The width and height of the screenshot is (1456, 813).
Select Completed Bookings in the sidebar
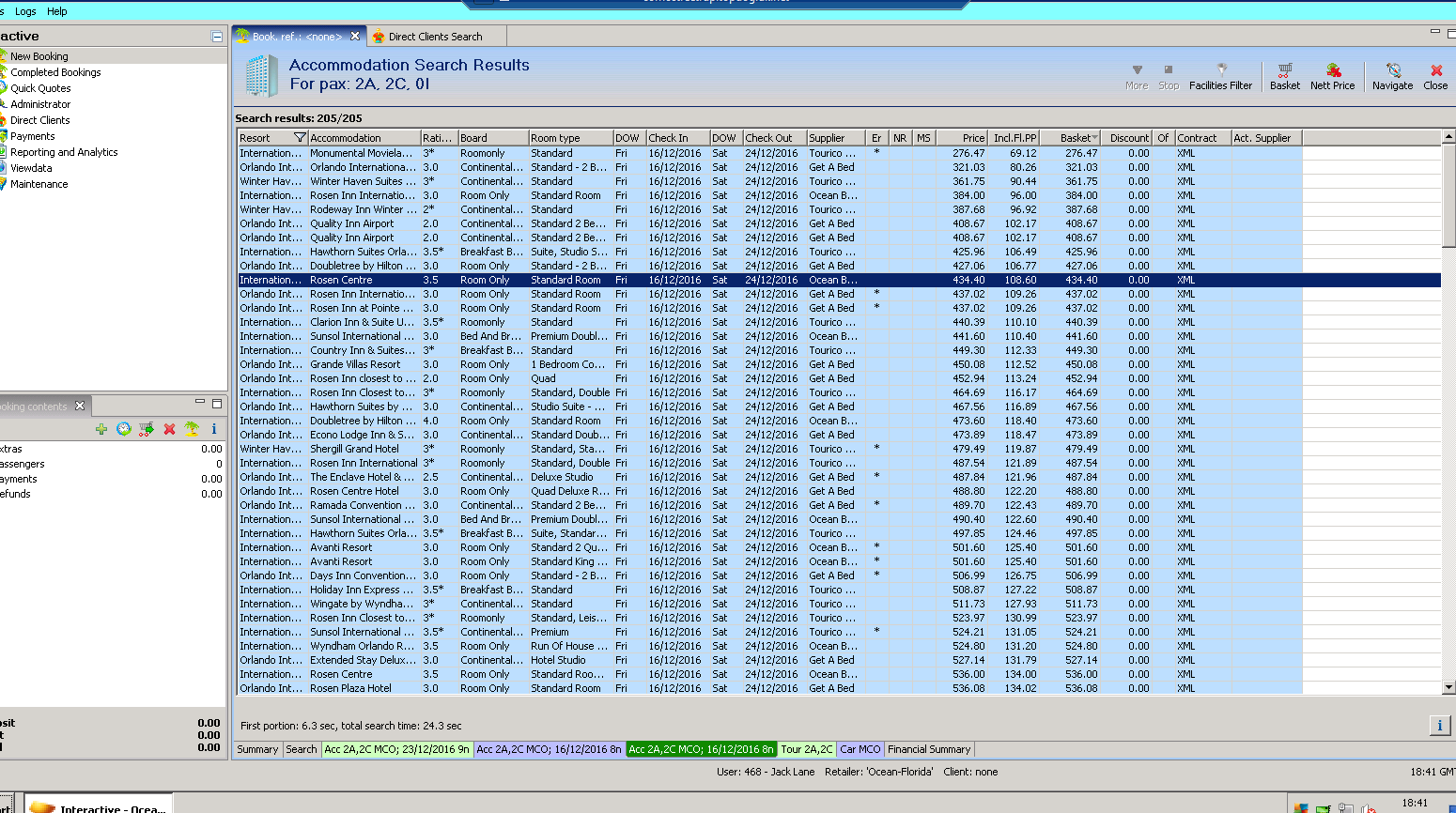click(55, 72)
